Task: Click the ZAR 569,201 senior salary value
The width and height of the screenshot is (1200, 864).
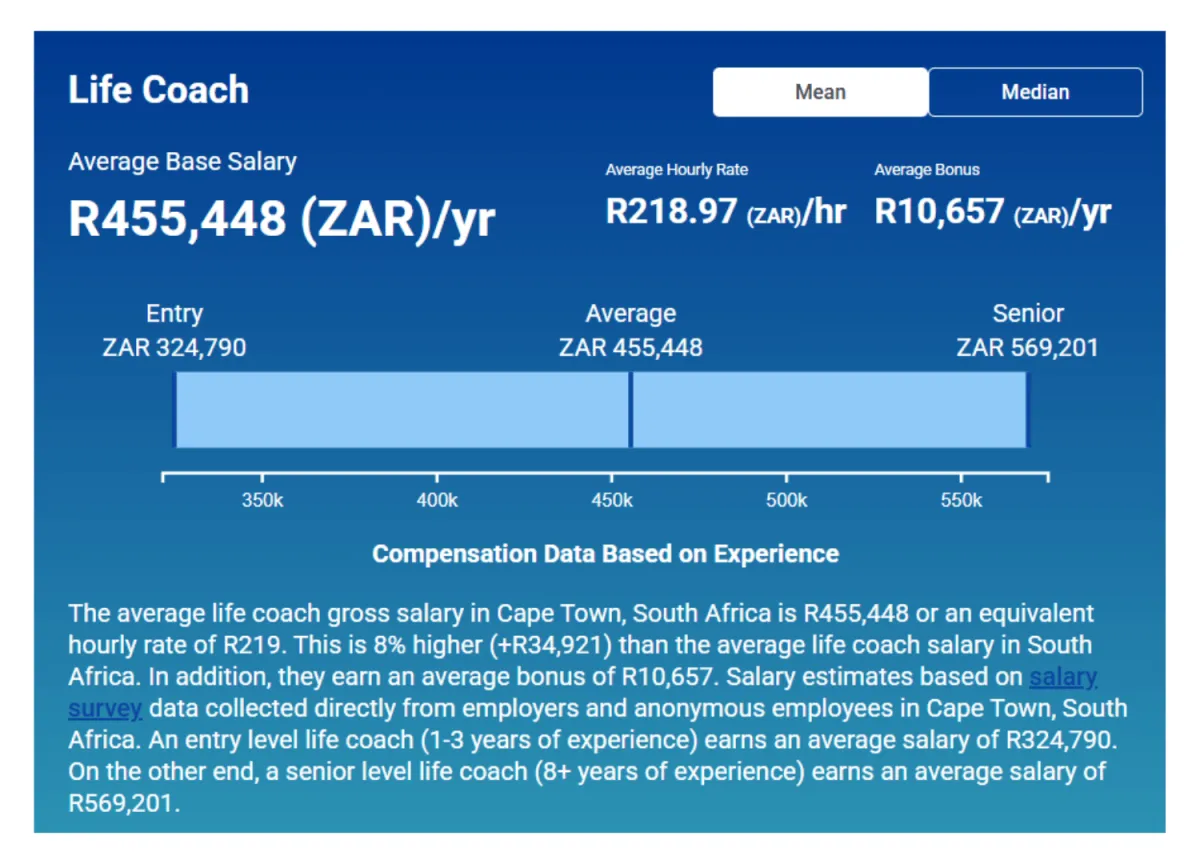Action: pyautogui.click(x=1027, y=348)
